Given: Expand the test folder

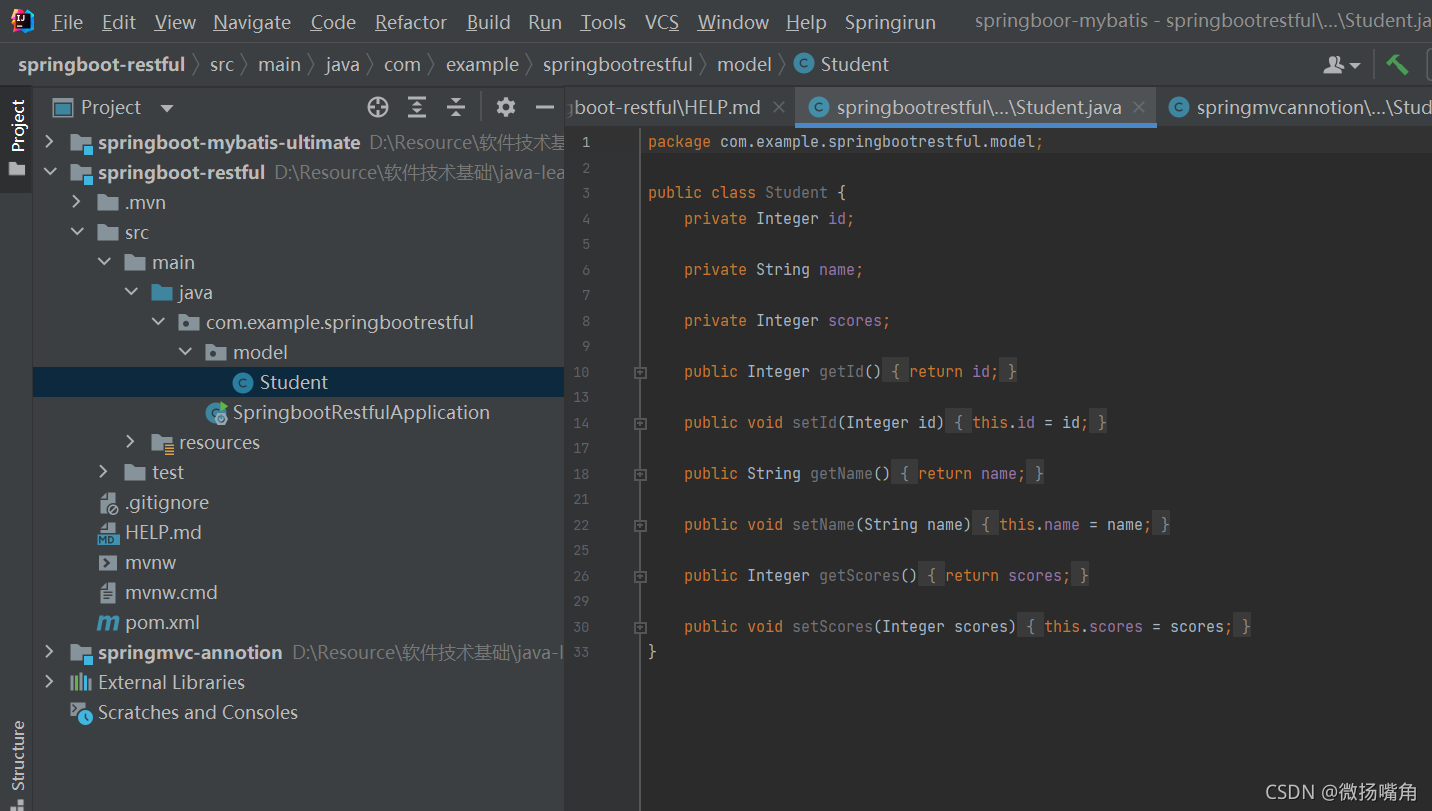Looking at the screenshot, I should pos(104,472).
